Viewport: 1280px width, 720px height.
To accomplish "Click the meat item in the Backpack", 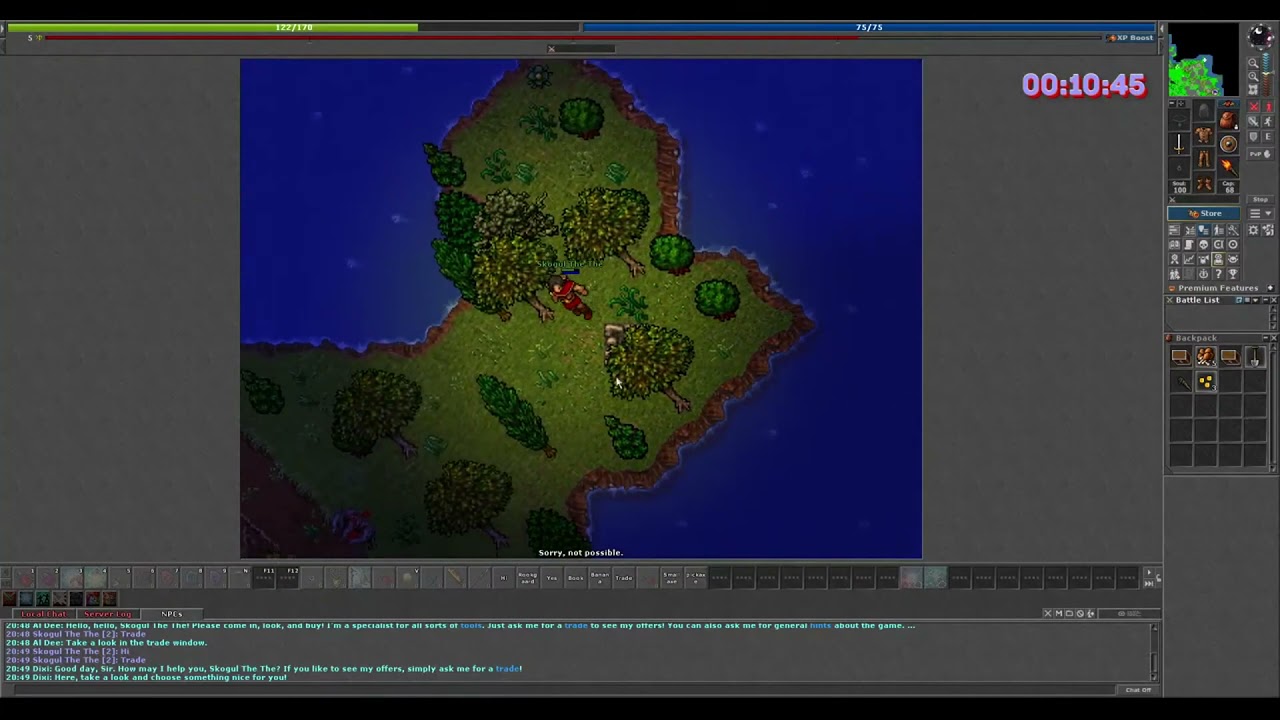I will coord(1206,357).
